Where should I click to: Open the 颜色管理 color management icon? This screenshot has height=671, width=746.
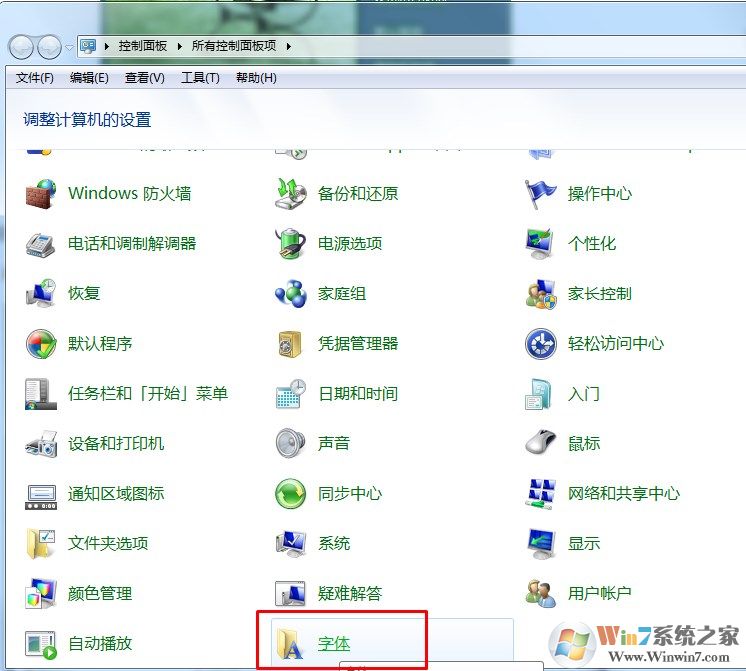(x=41, y=593)
